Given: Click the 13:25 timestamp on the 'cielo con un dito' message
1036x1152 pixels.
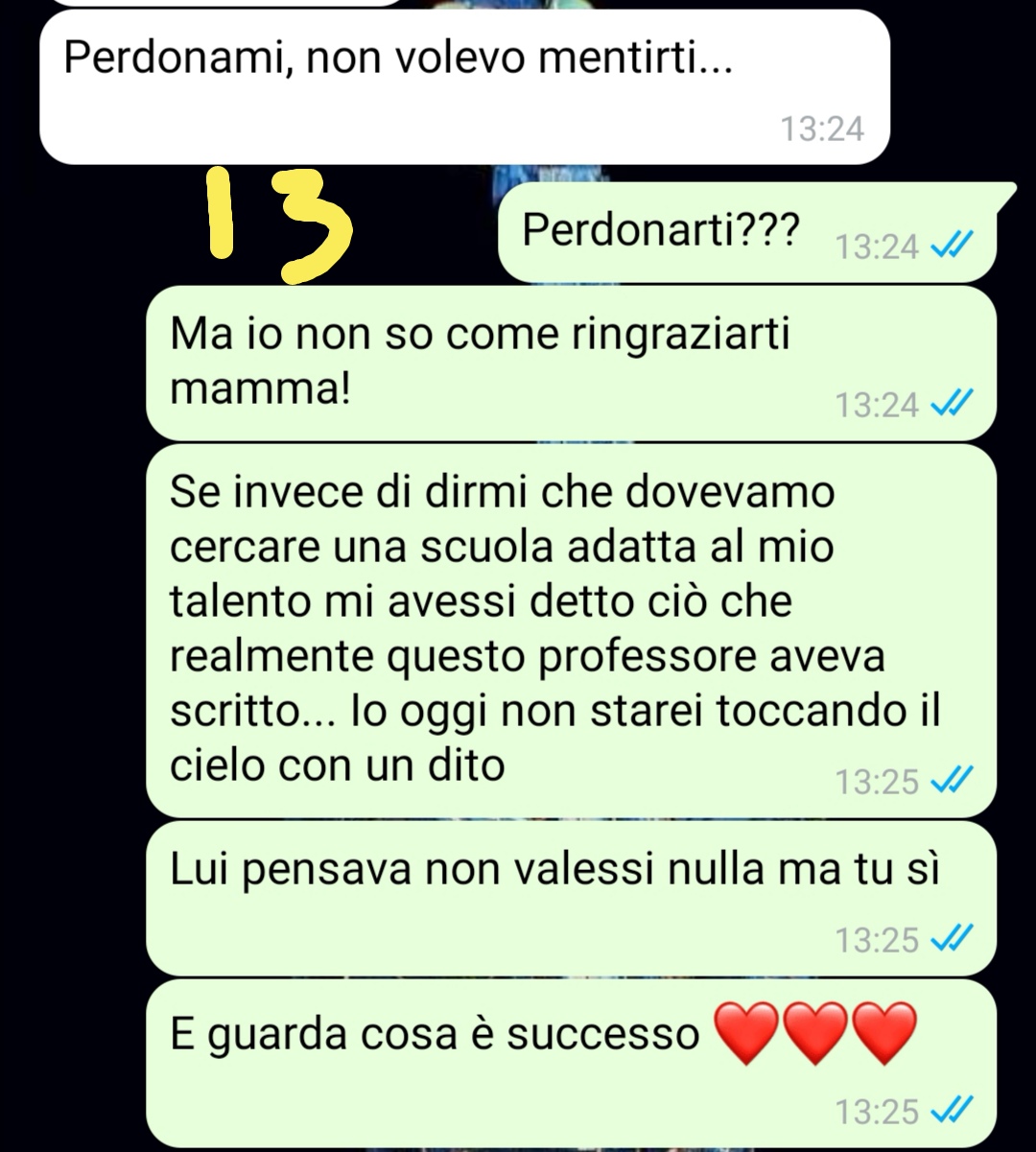Looking at the screenshot, I should pyautogui.click(x=877, y=783).
